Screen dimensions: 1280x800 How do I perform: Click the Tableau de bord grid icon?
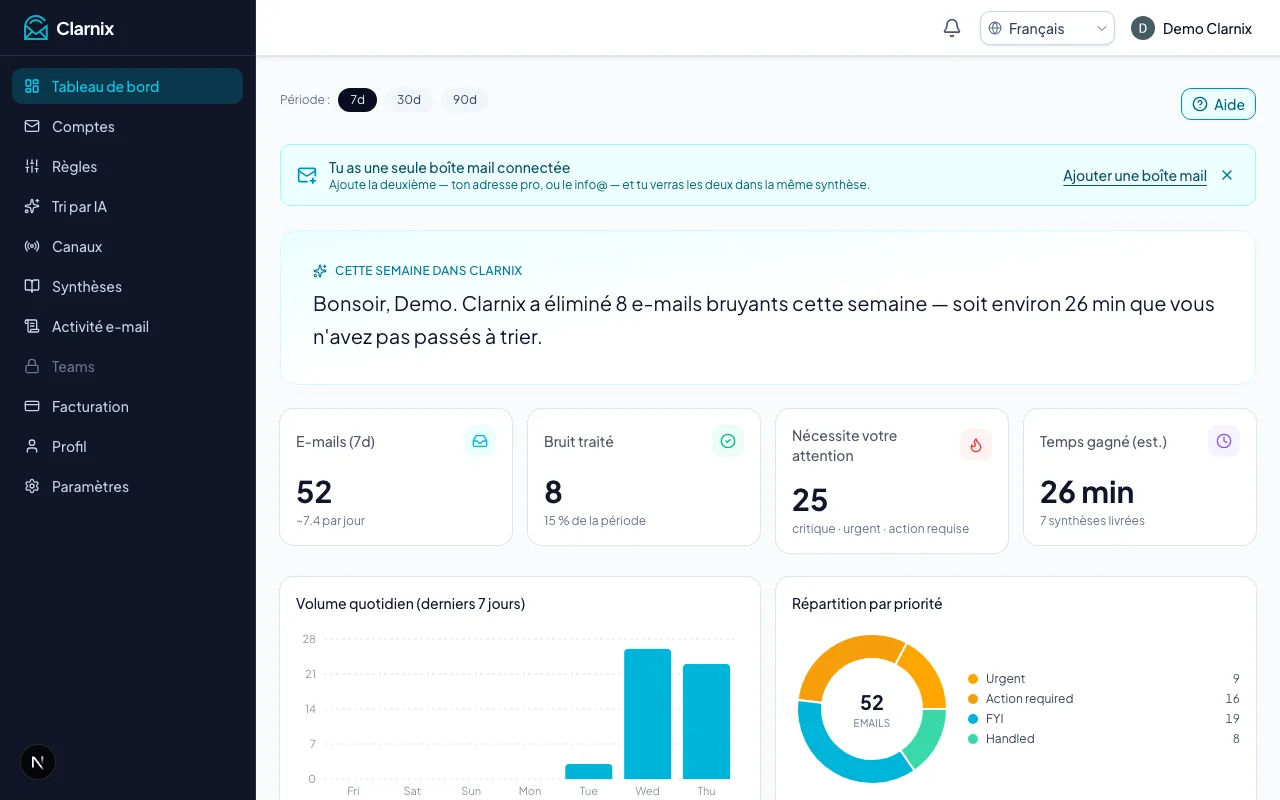point(32,86)
